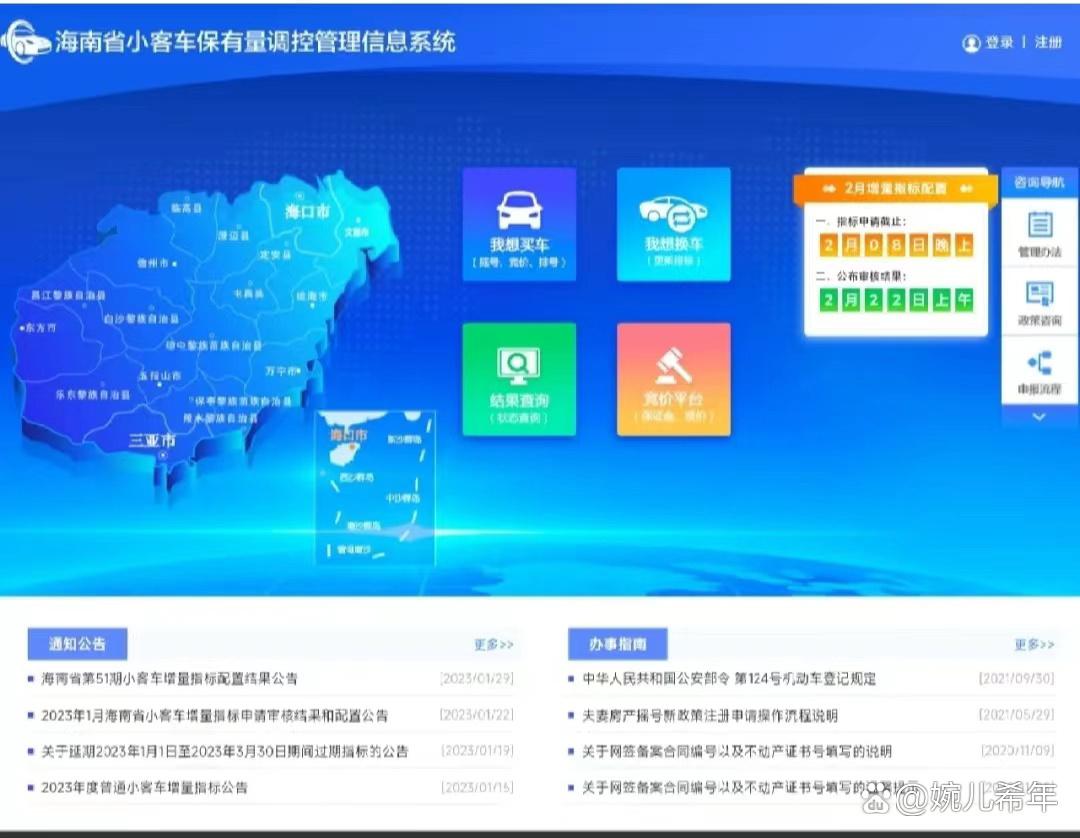Click the 注册 register link
The image size is (1080, 838).
(x=1048, y=43)
